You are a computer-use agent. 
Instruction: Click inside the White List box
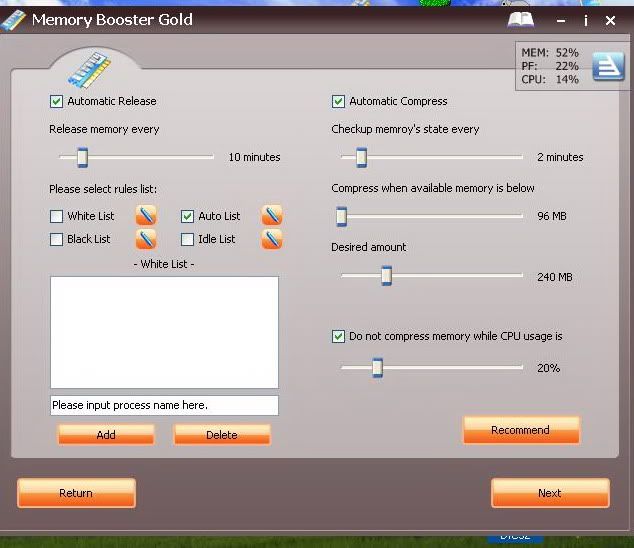(x=164, y=332)
